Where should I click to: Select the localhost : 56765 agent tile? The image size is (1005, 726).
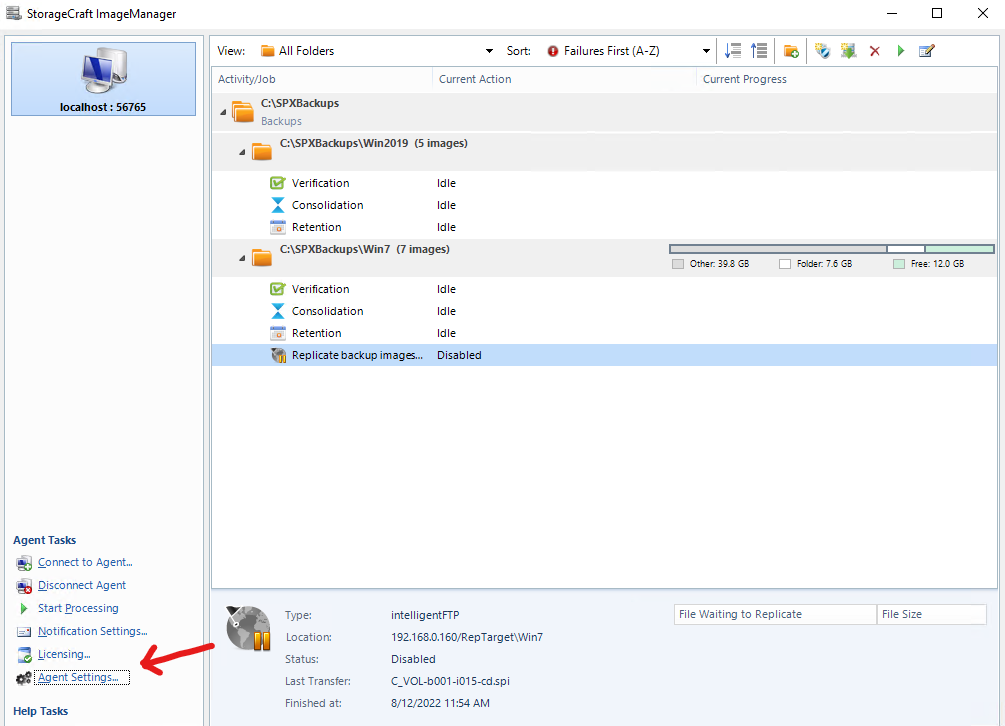click(x=103, y=78)
